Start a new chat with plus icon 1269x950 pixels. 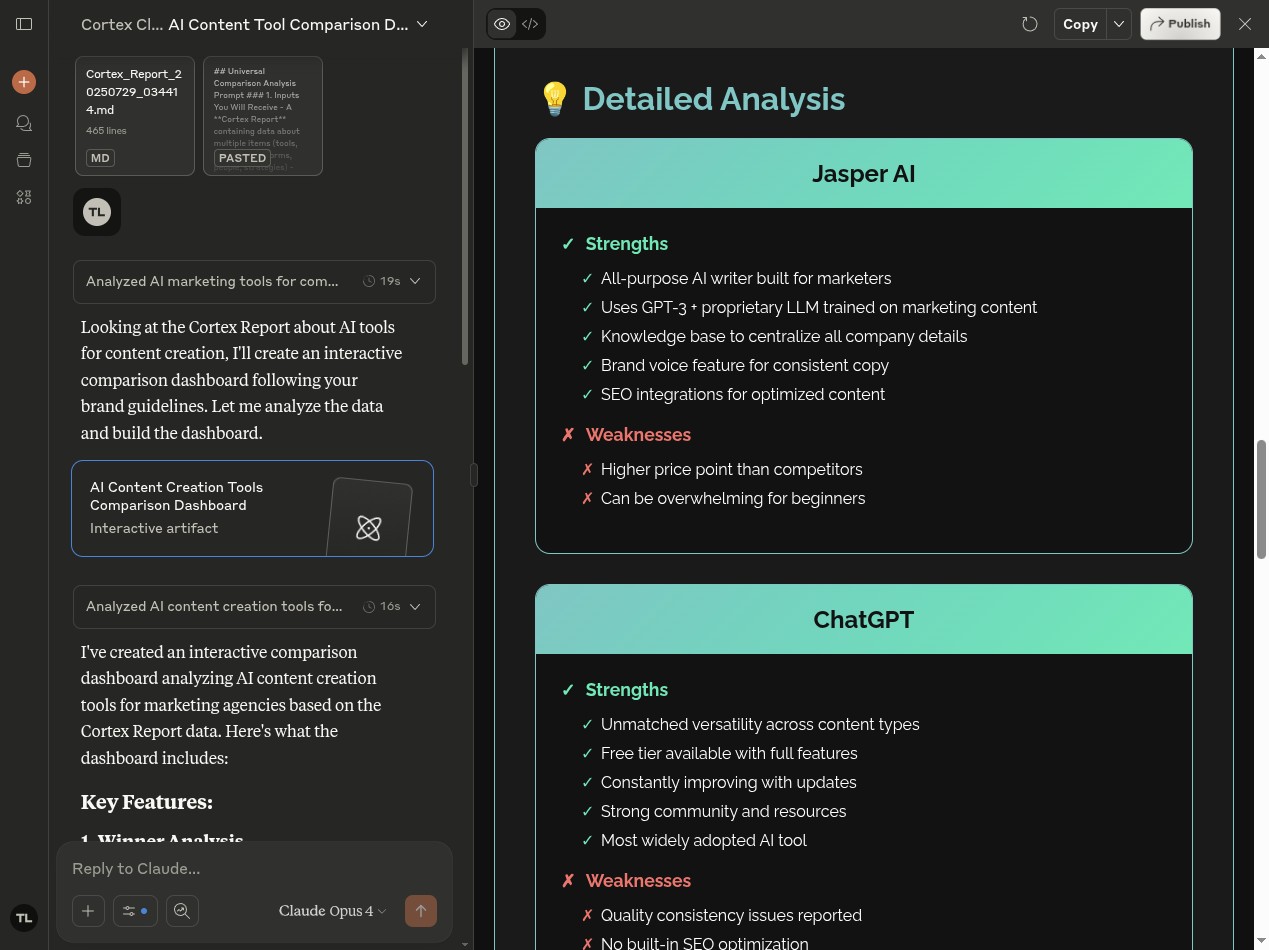[x=24, y=82]
